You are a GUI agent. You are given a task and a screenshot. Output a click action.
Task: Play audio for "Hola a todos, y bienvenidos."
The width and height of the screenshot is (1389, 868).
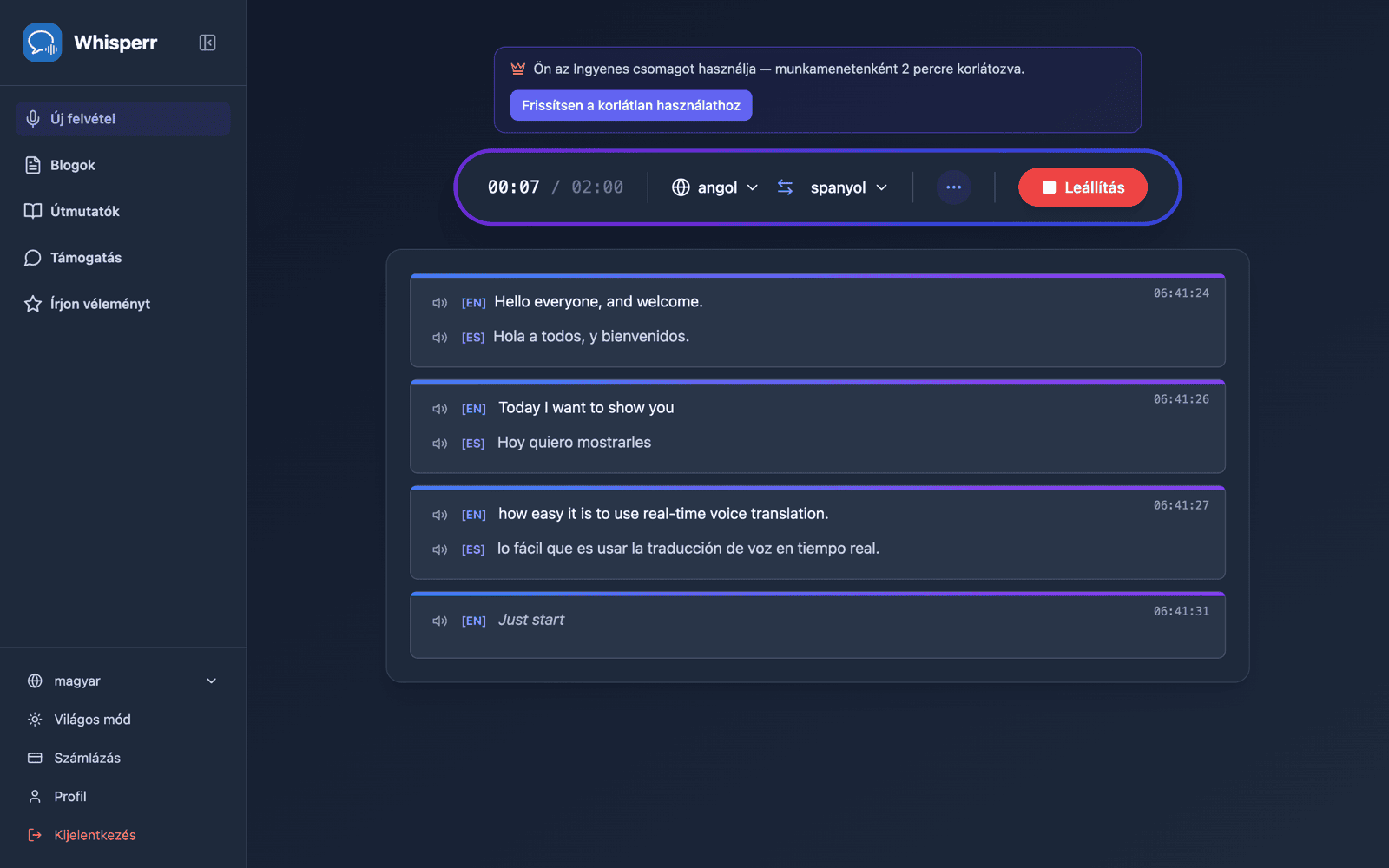click(440, 338)
